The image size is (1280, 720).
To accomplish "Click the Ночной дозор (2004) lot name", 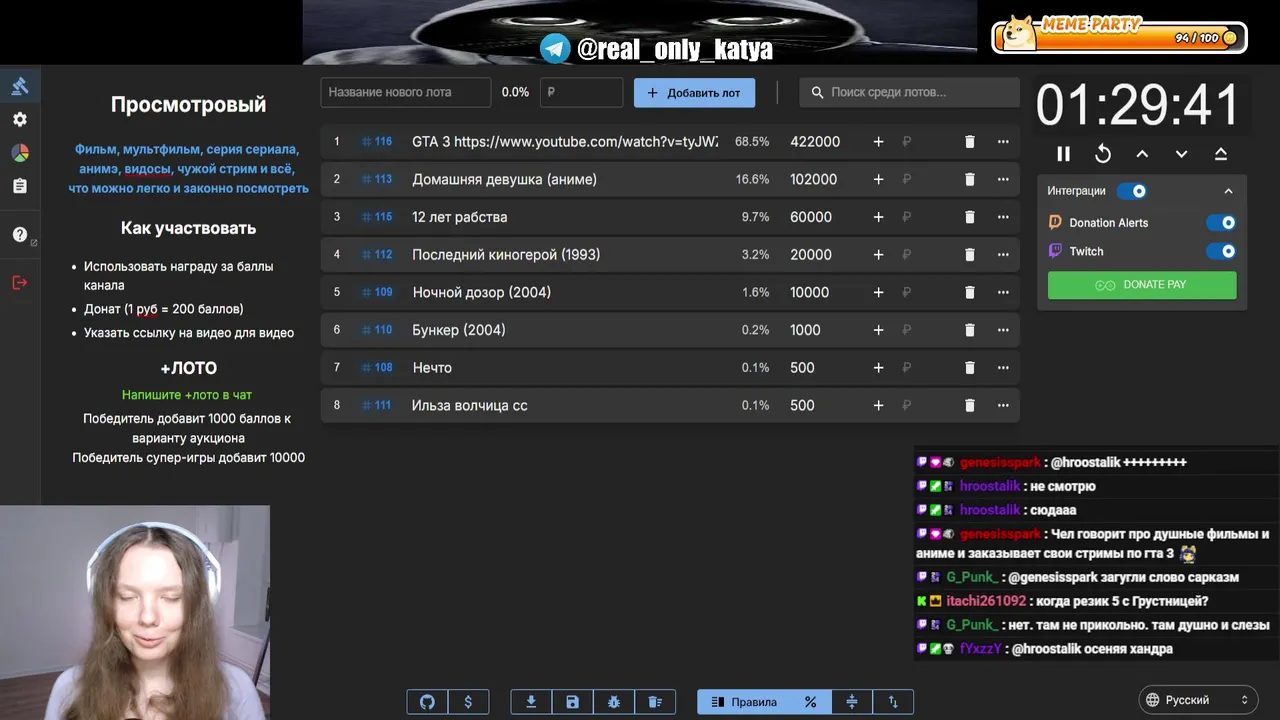I will pyautogui.click(x=482, y=292).
